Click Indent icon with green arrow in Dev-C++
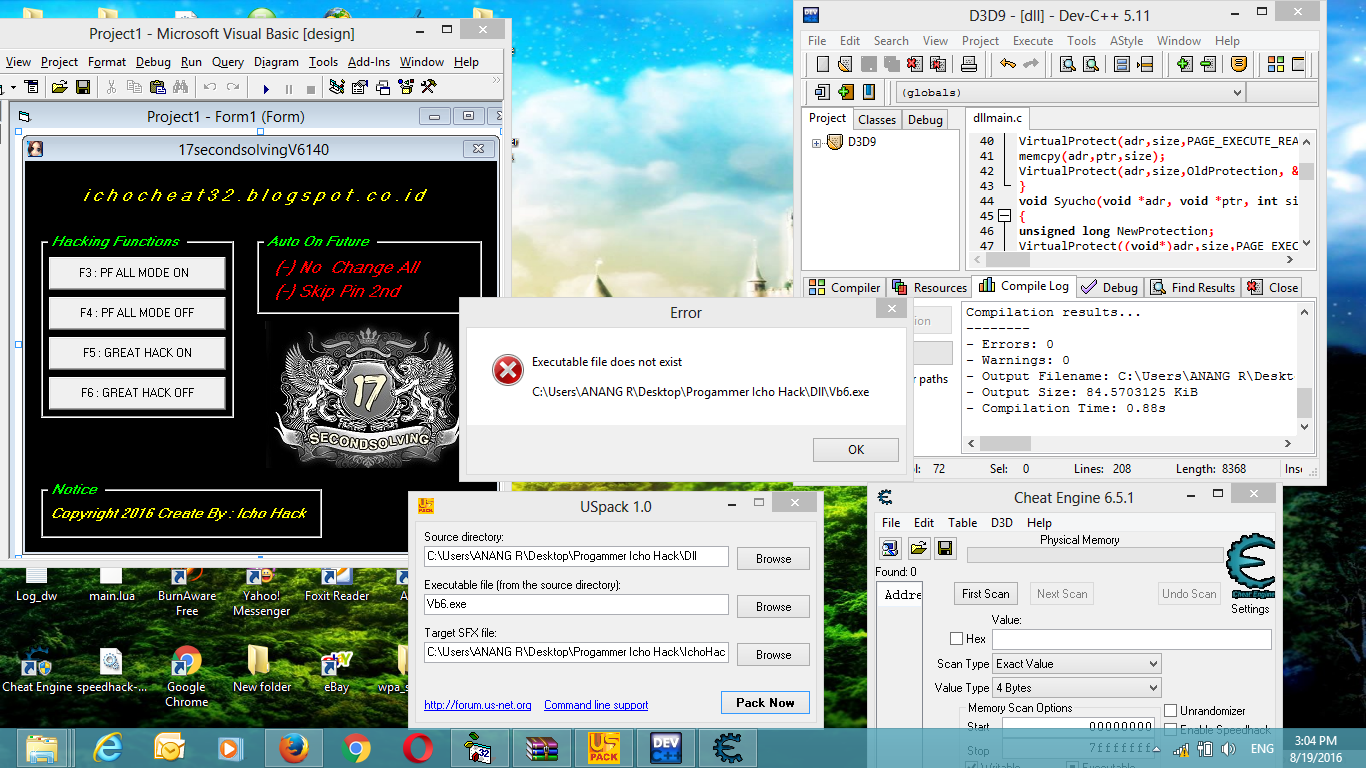The height and width of the screenshot is (768, 1366). [1185, 64]
